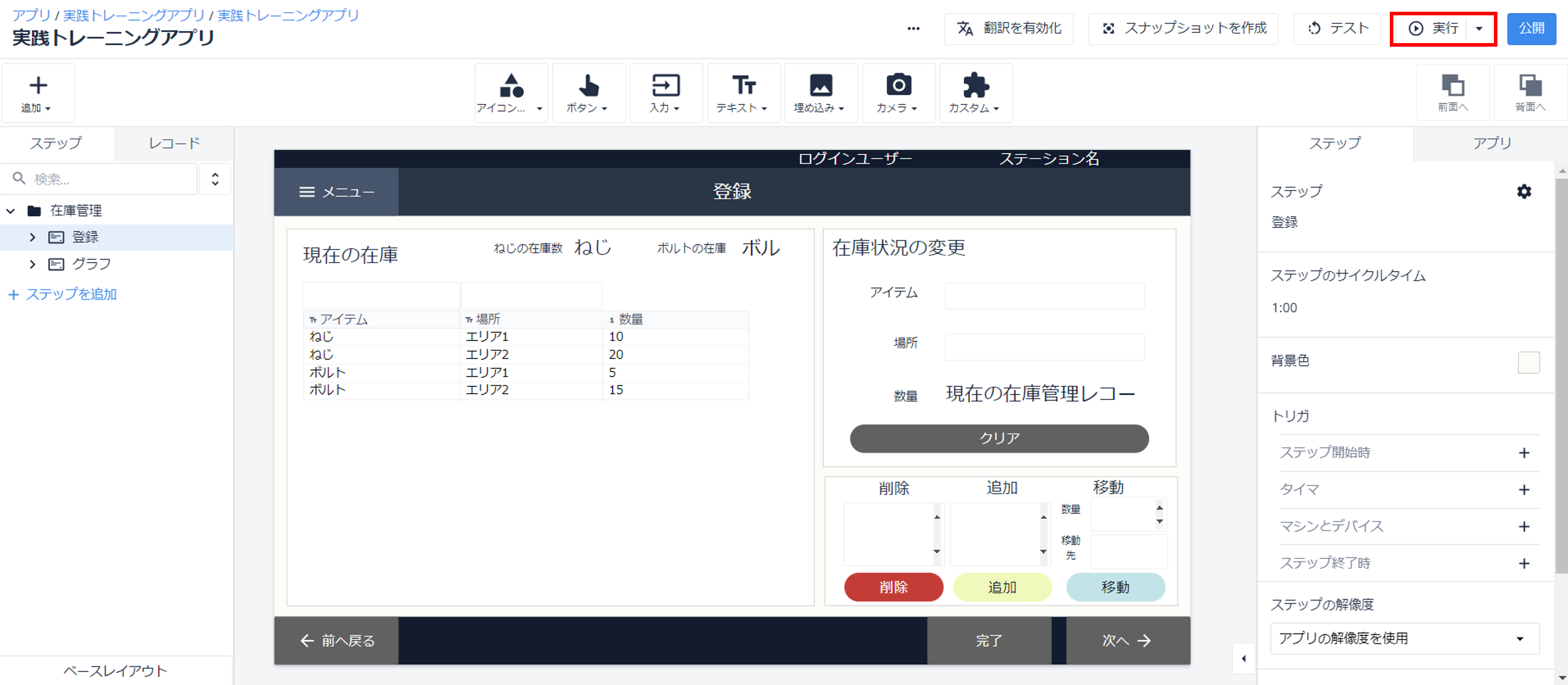This screenshot has width=1568, height=685.
Task: Click the クリア button in app canvas
Action: [999, 438]
